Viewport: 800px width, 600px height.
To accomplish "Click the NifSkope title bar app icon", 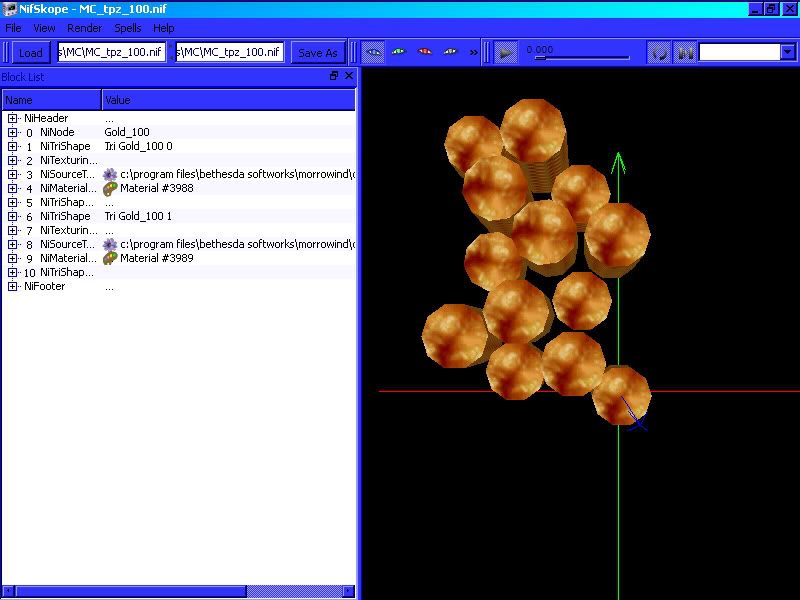I will click(10, 9).
